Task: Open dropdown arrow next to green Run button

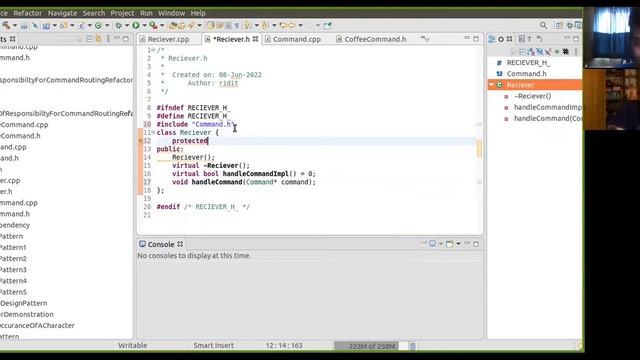Action: (144, 25)
